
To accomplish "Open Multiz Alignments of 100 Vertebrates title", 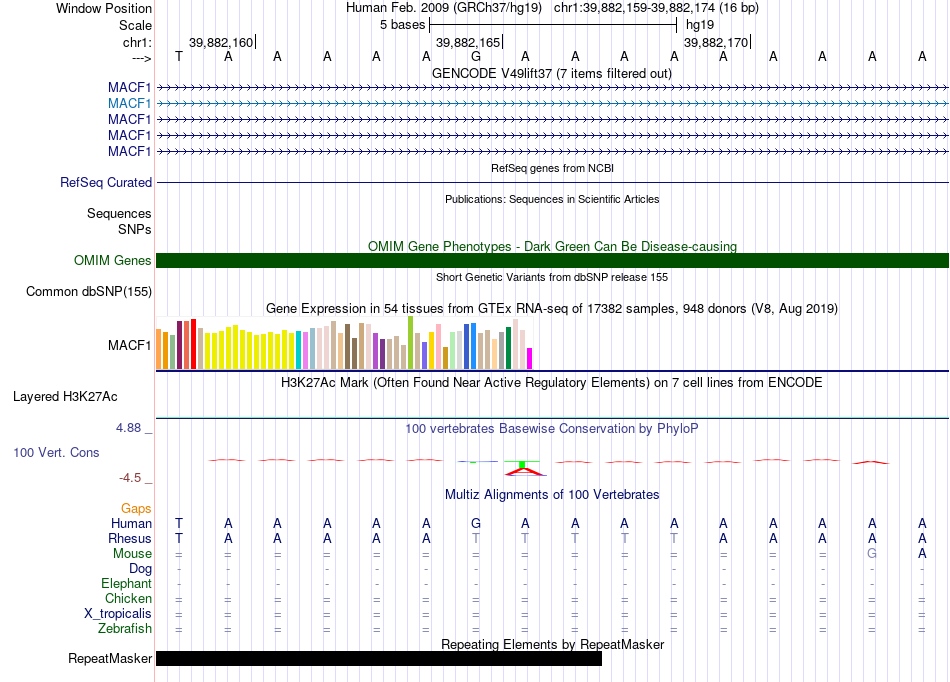I will pyautogui.click(x=552, y=495).
